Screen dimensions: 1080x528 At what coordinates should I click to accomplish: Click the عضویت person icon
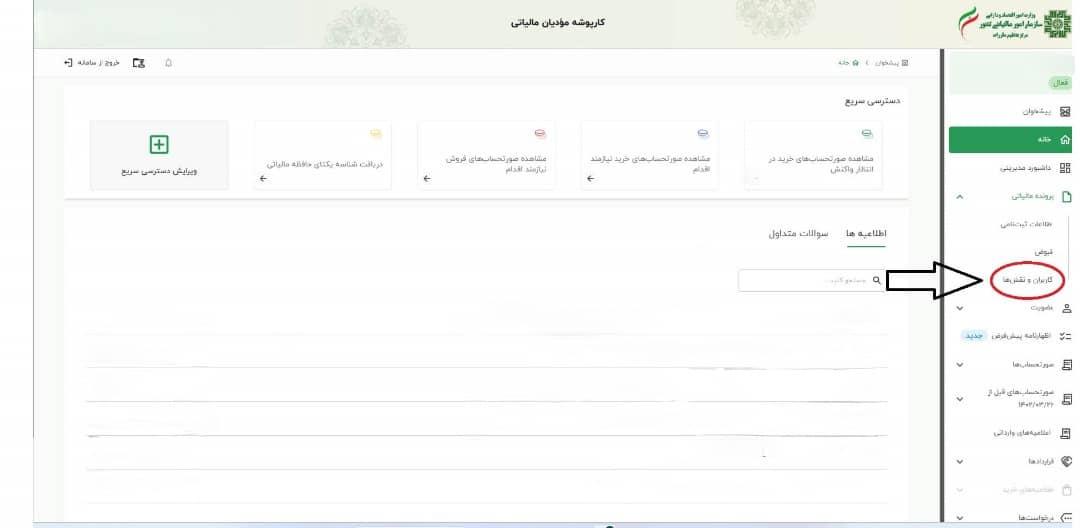[1067, 308]
